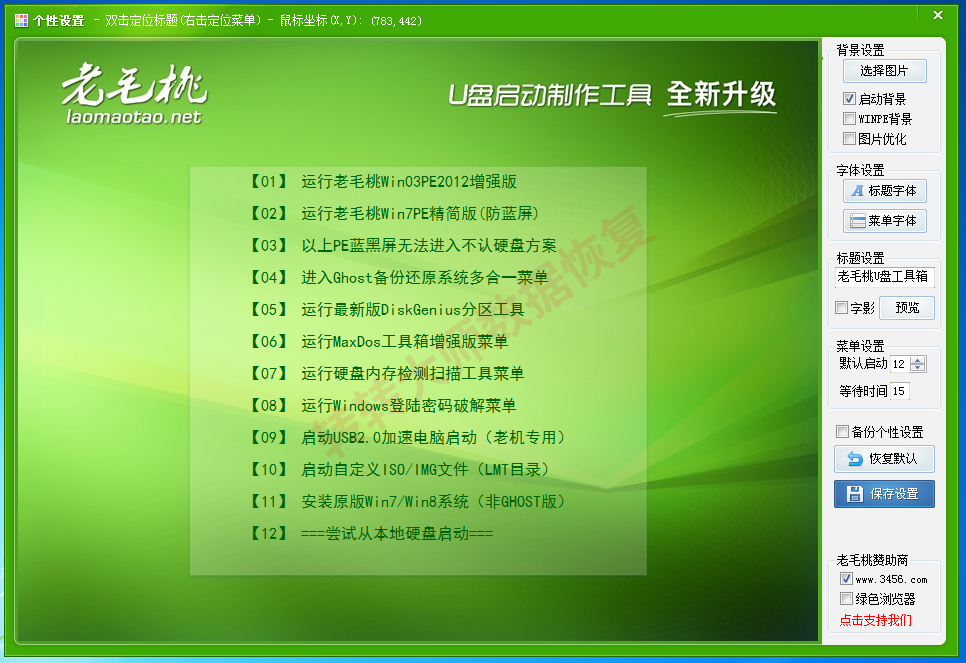Increase 默认启动 with spinner up arrow
The width and height of the screenshot is (966, 663).
tap(918, 360)
